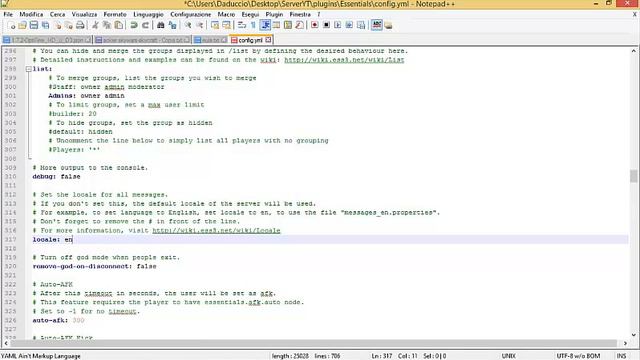Image resolution: width=640 pixels, height=360 pixels.
Task: Click the vertical scrollbar up arrow
Action: click(x=633, y=51)
